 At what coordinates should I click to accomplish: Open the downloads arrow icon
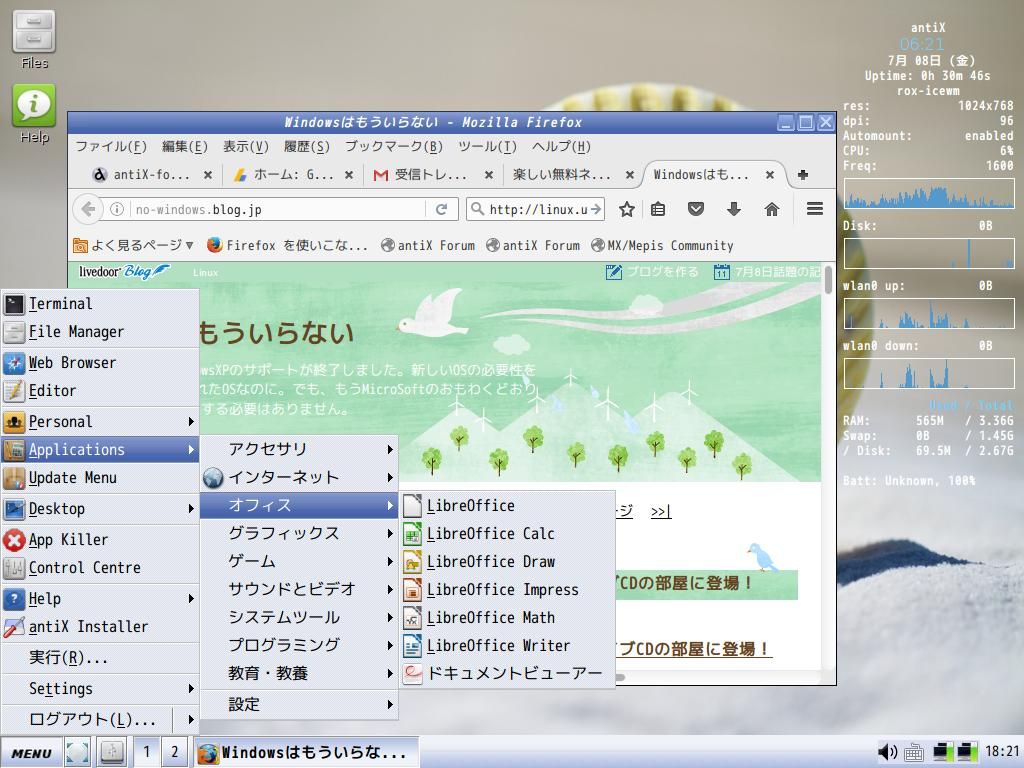point(733,209)
